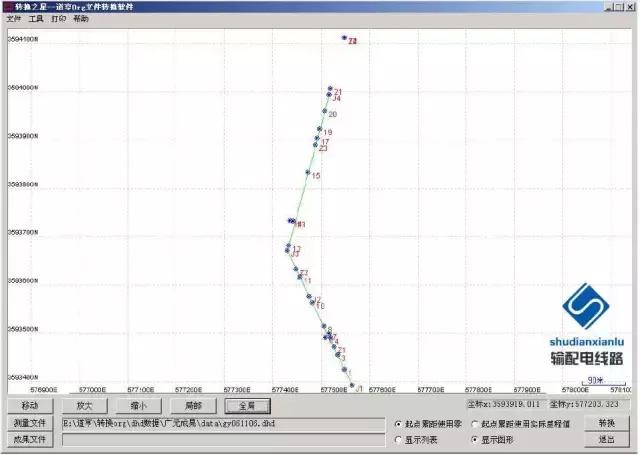The image size is (640, 455).
Task: Select 显示图形 radio option
Action: pos(493,440)
